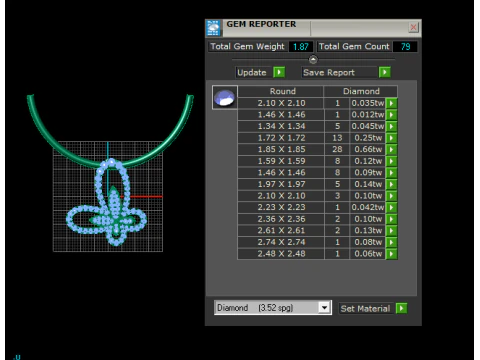480x360 pixels.
Task: Select the 2.23 X 2.23 size cell
Action: [x=281, y=207]
